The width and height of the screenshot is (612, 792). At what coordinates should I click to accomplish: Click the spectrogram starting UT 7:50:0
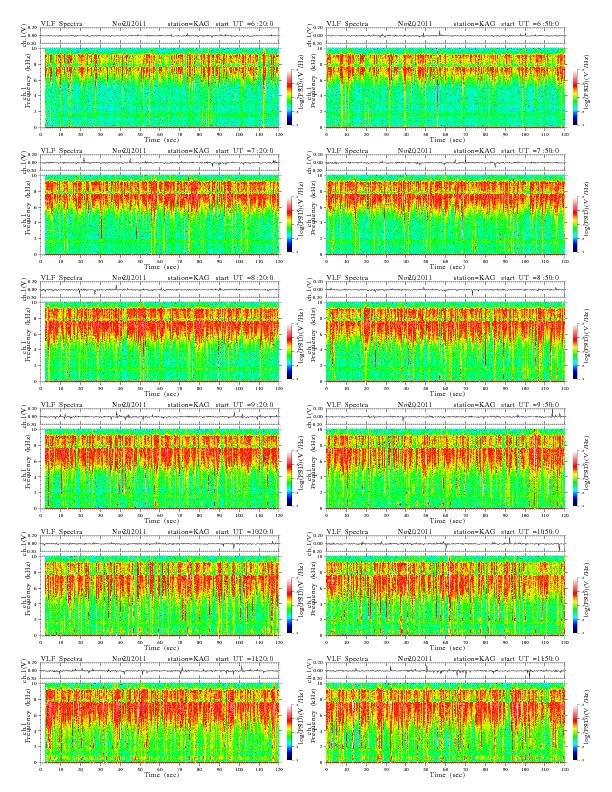(445, 215)
